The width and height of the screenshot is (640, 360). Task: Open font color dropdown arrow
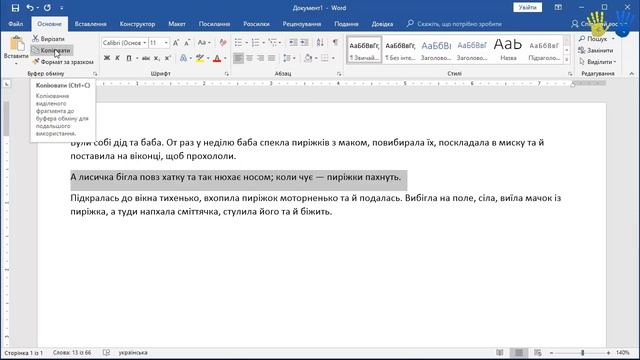point(225,58)
